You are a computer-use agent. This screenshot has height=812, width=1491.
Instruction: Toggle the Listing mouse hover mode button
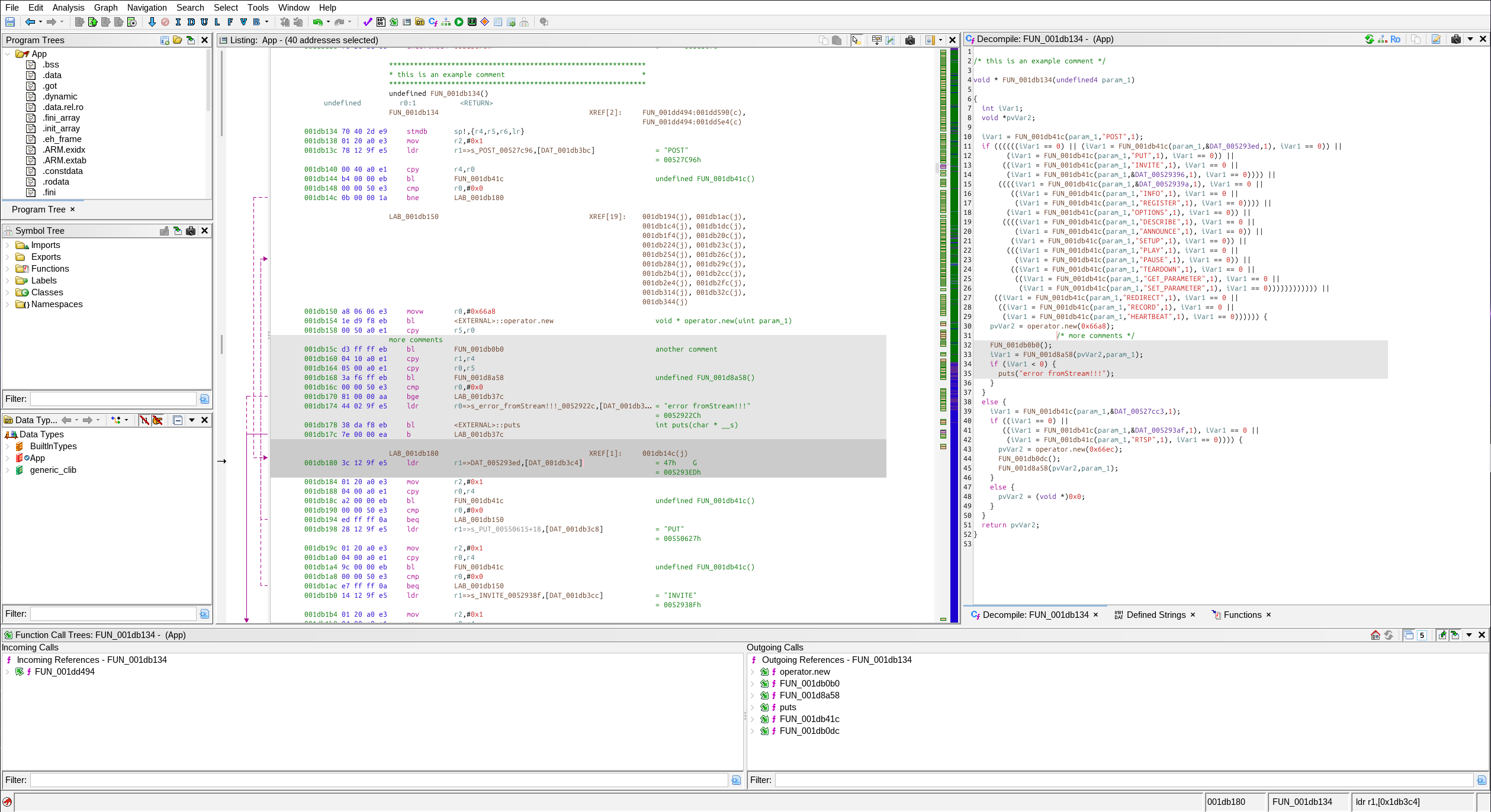point(856,40)
